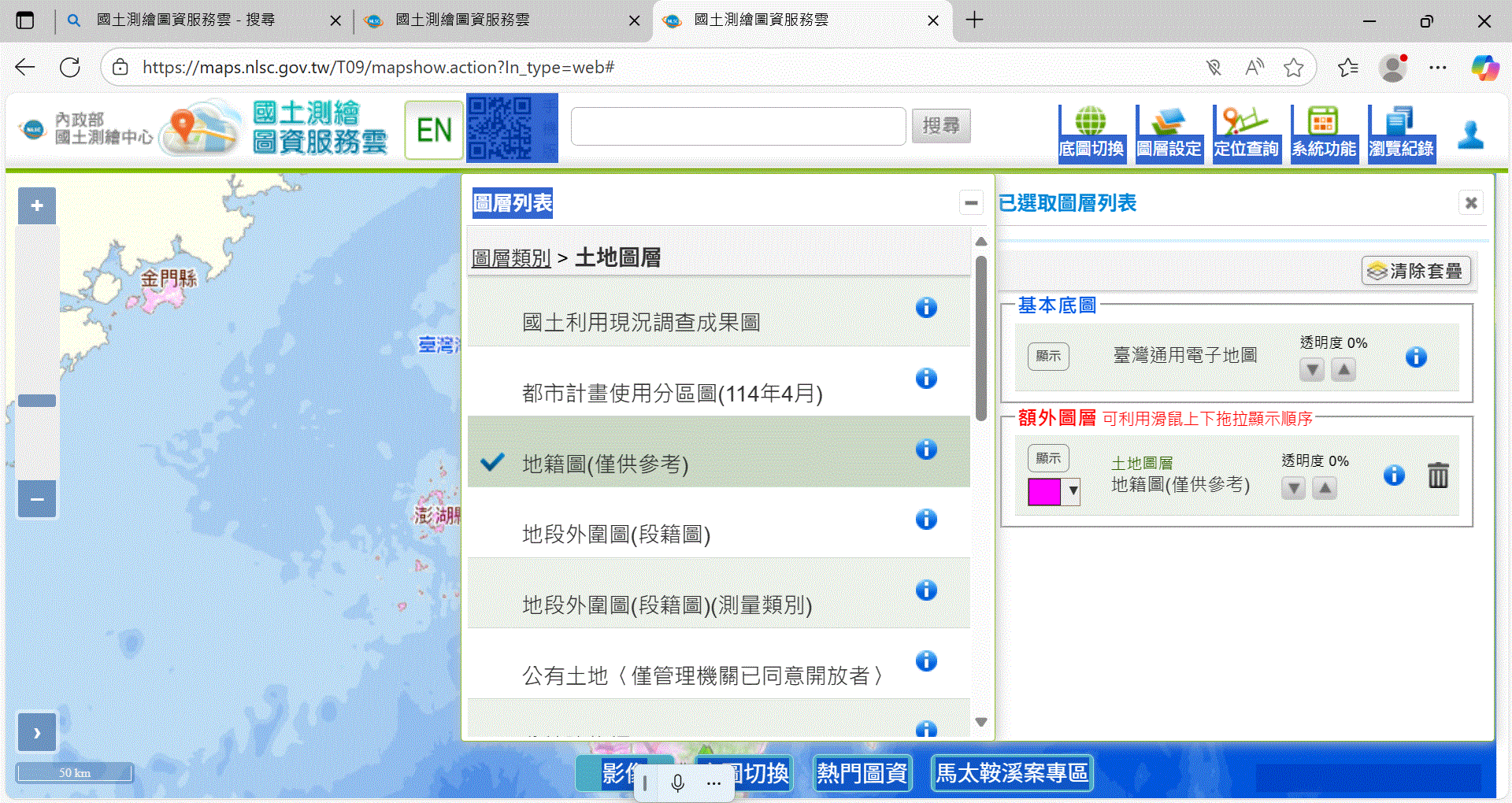Delete 地籍圖 layer with trash icon
Image resolution: width=1512 pixels, height=803 pixels.
pyautogui.click(x=1438, y=475)
